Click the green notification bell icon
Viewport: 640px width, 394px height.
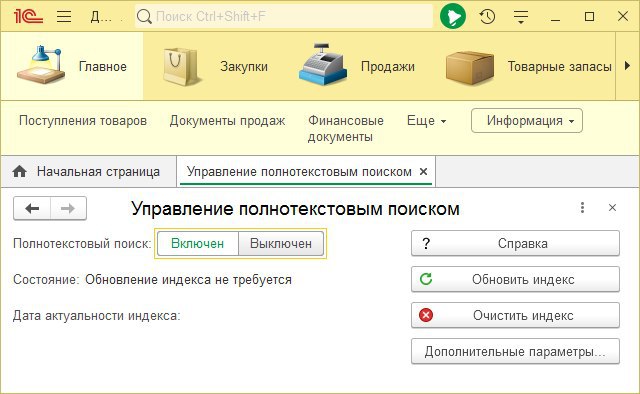453,16
